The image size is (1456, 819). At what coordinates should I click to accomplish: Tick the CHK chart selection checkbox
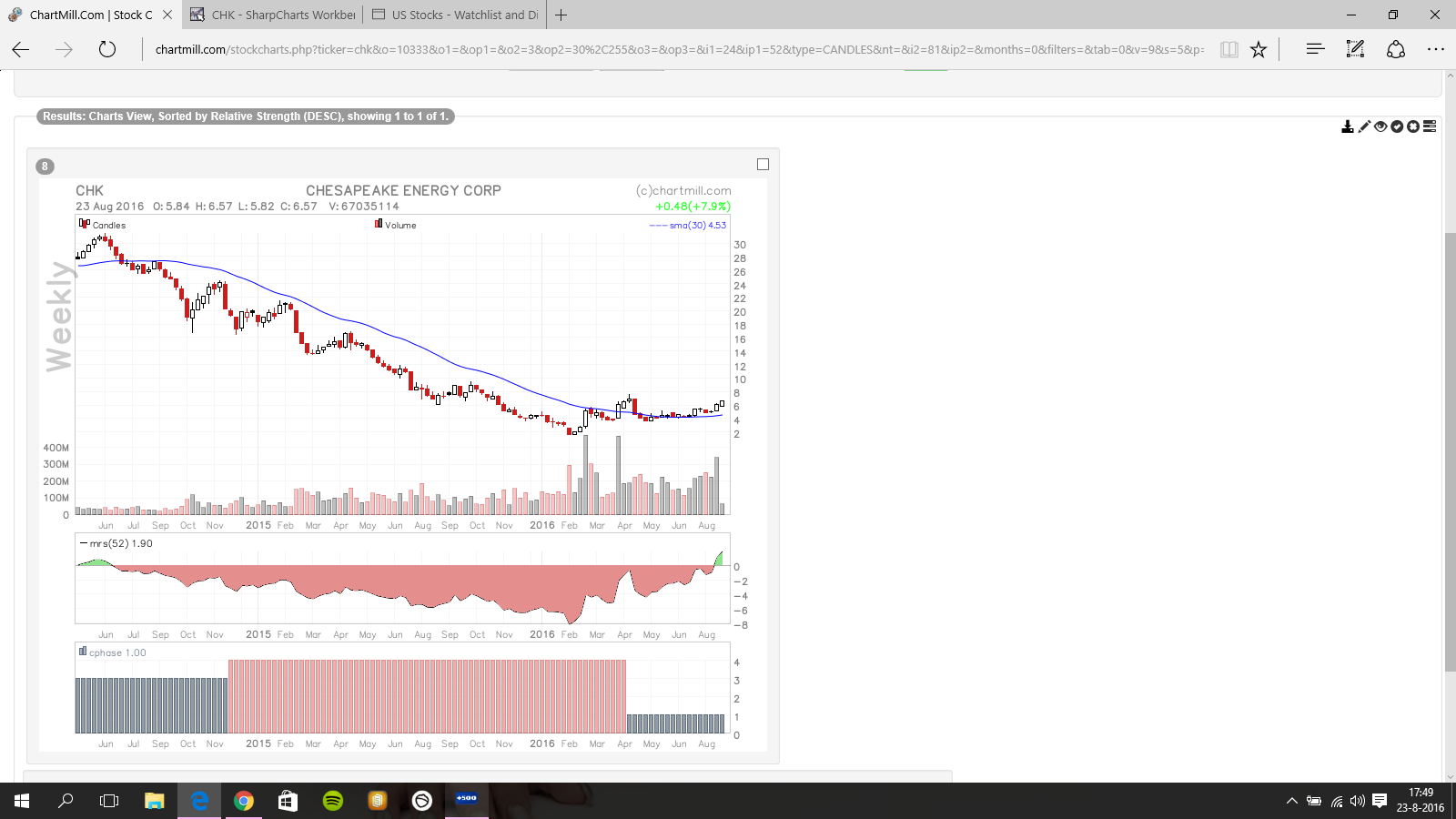[763, 165]
